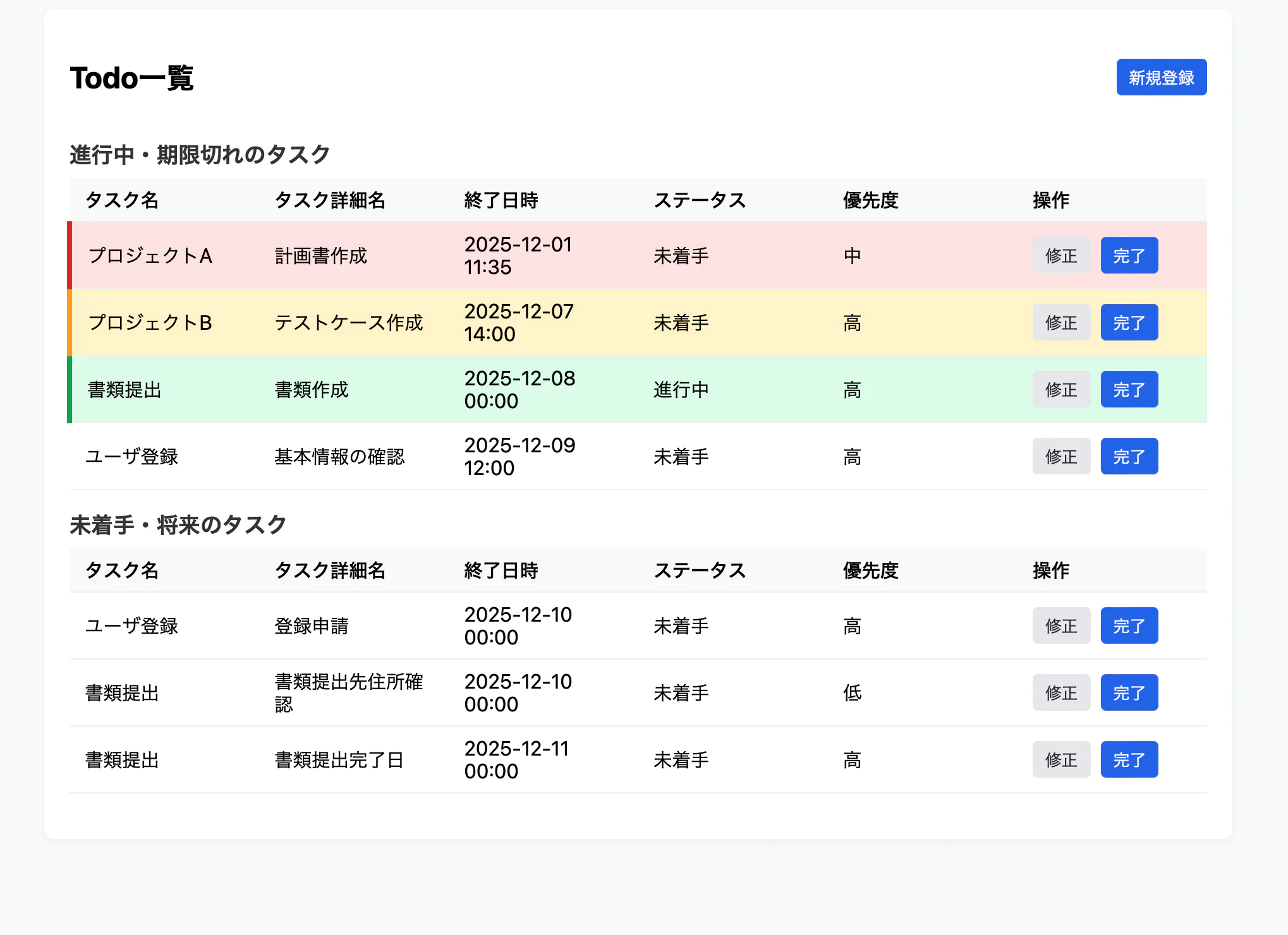The width and height of the screenshot is (1288, 935).
Task: Complete the 書類提出完了日 task
Action: [x=1129, y=759]
